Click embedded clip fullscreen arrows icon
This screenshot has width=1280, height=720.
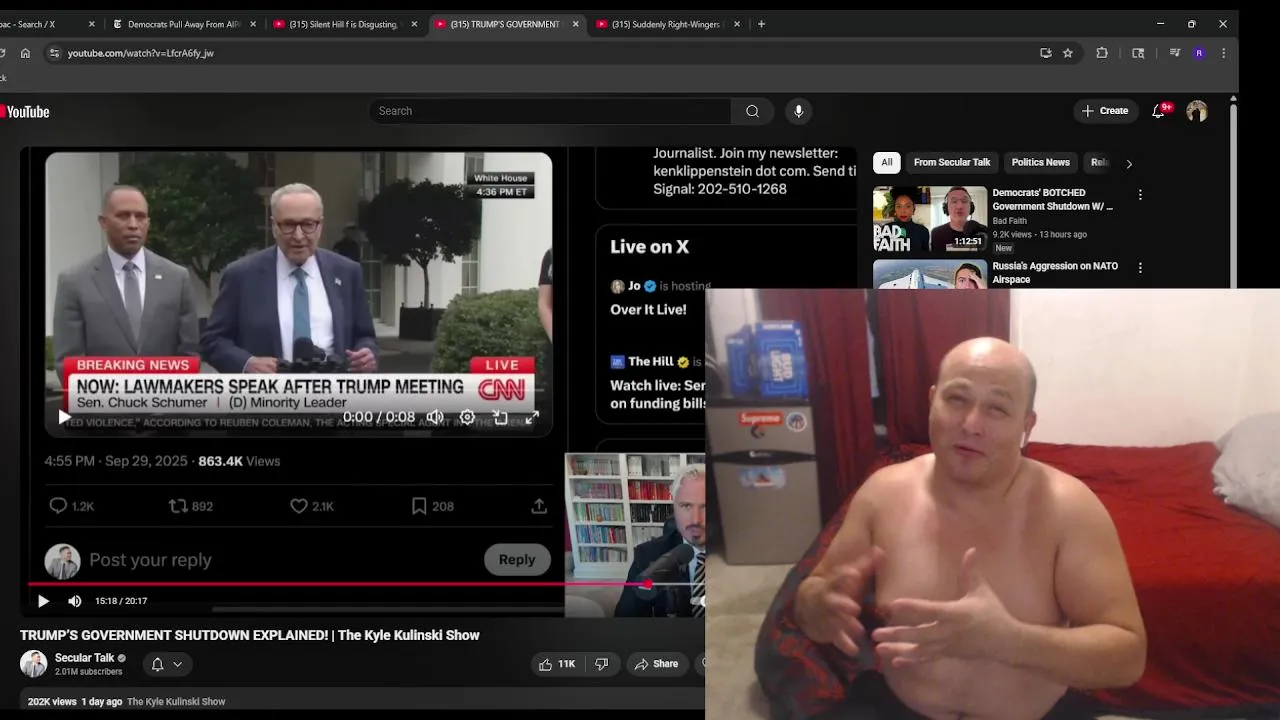[532, 417]
